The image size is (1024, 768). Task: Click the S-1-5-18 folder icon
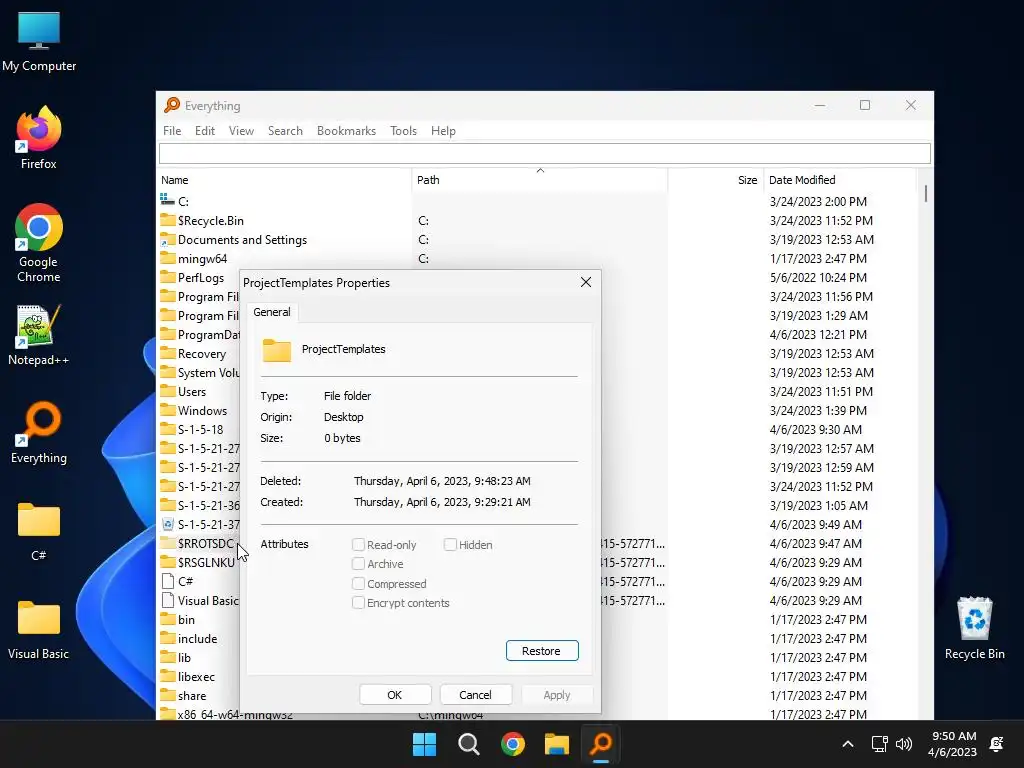coord(168,429)
